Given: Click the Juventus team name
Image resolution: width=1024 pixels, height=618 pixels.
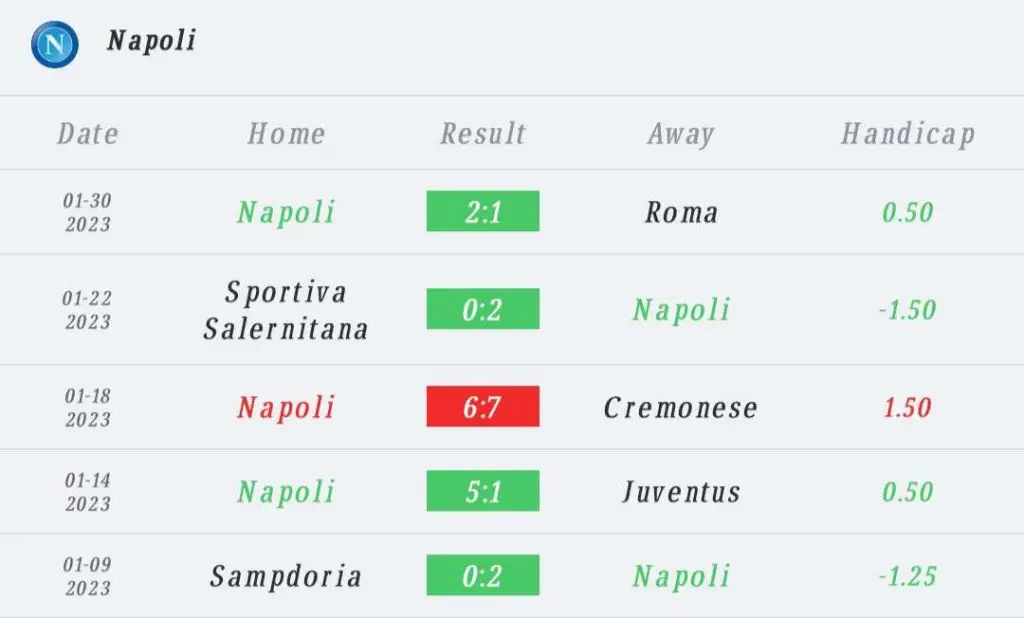Looking at the screenshot, I should pos(681,492).
